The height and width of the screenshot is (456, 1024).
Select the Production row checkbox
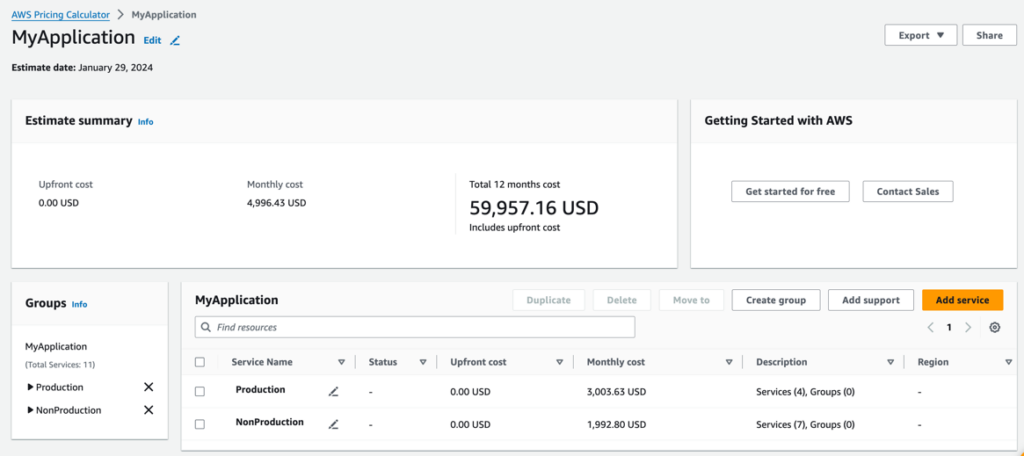click(200, 391)
